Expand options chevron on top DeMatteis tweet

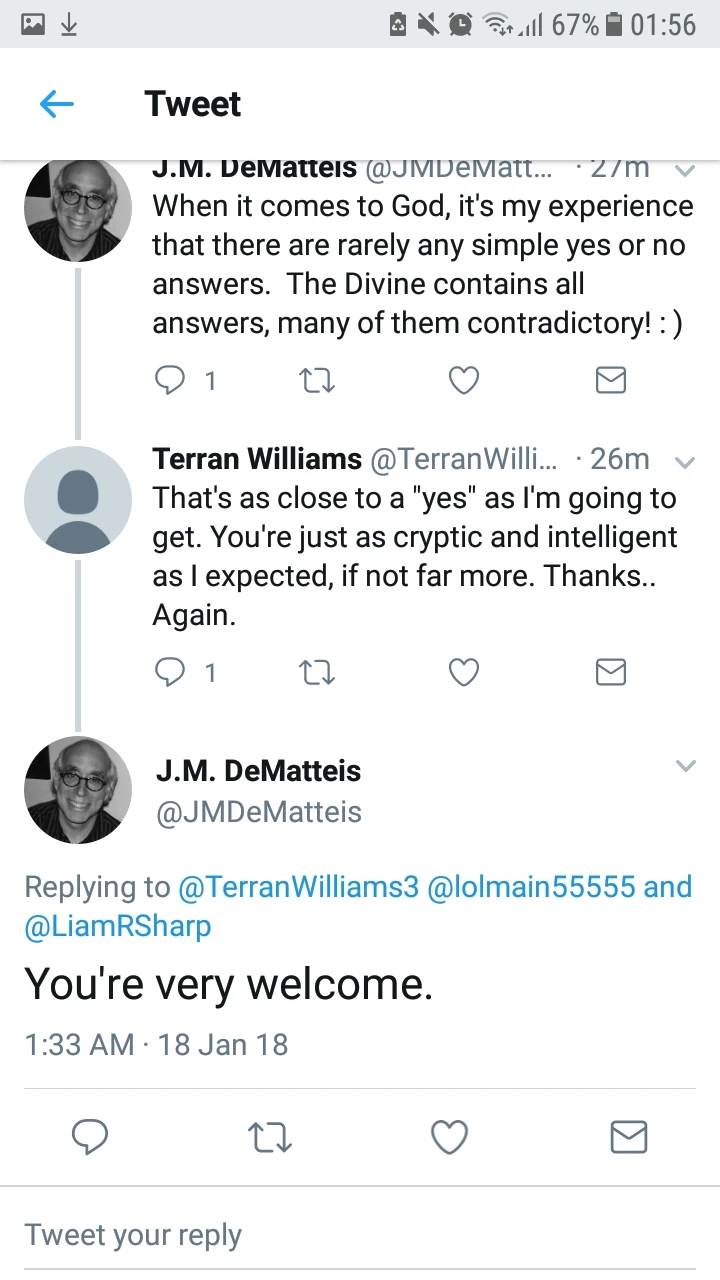(685, 171)
